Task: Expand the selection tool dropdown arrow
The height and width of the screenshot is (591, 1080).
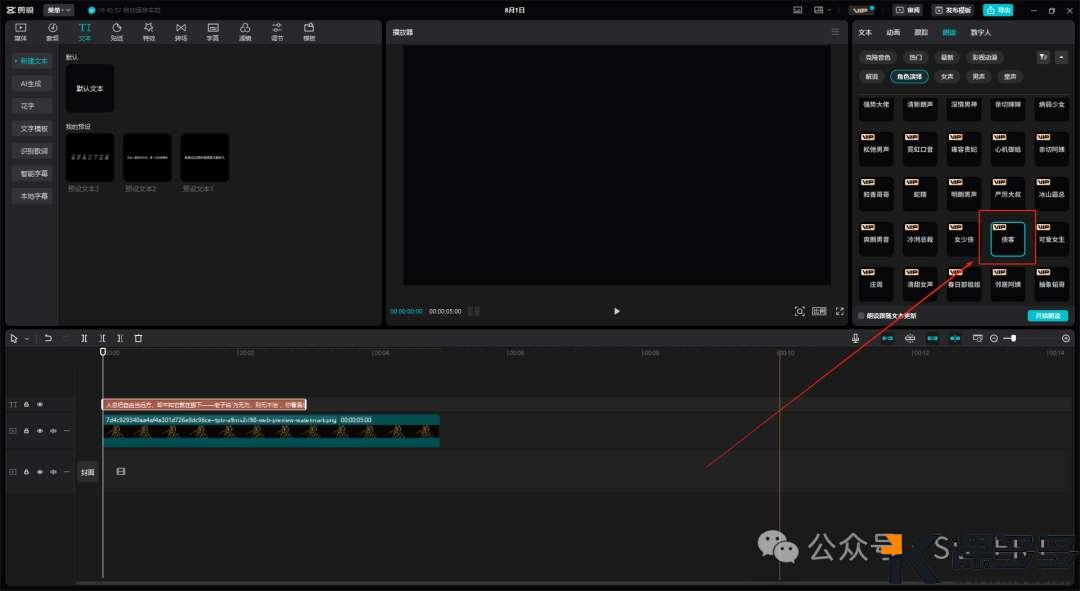Action: [x=27, y=339]
